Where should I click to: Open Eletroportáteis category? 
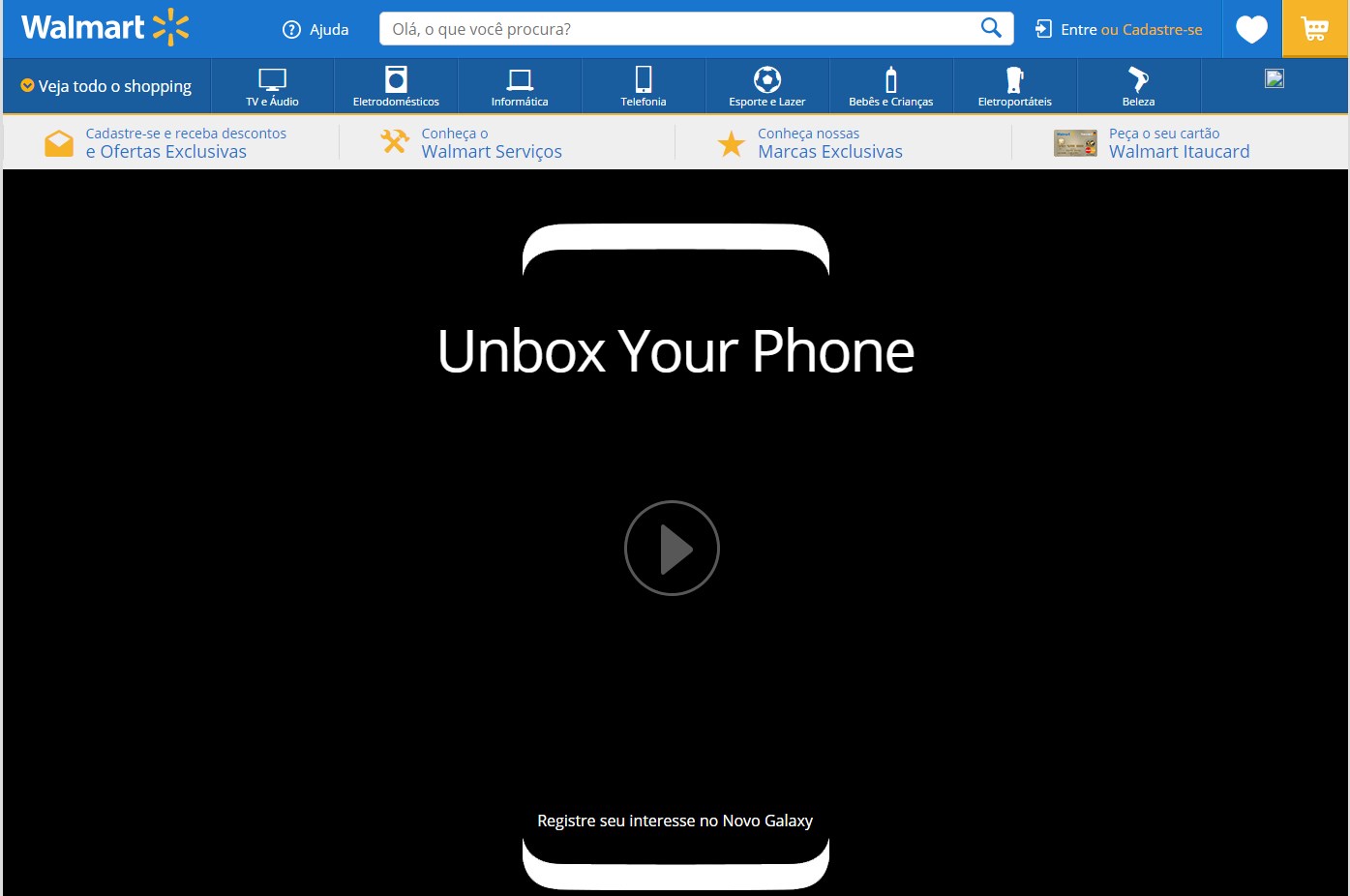pyautogui.click(x=1015, y=86)
